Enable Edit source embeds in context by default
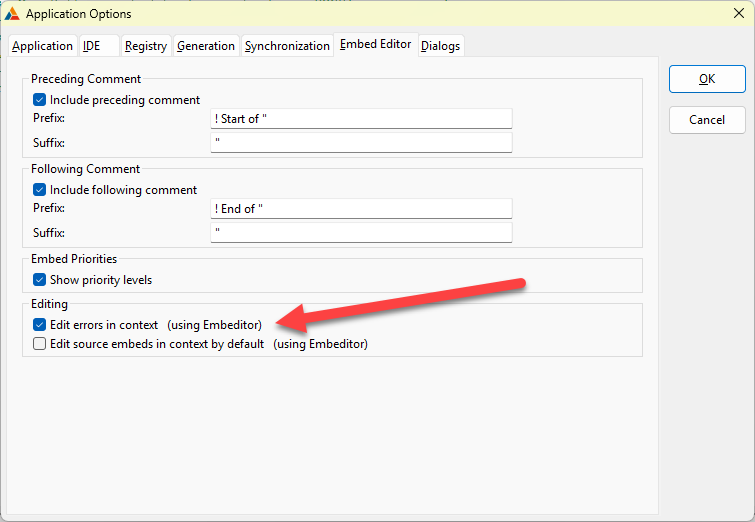This screenshot has height=522, width=755. (x=40, y=344)
